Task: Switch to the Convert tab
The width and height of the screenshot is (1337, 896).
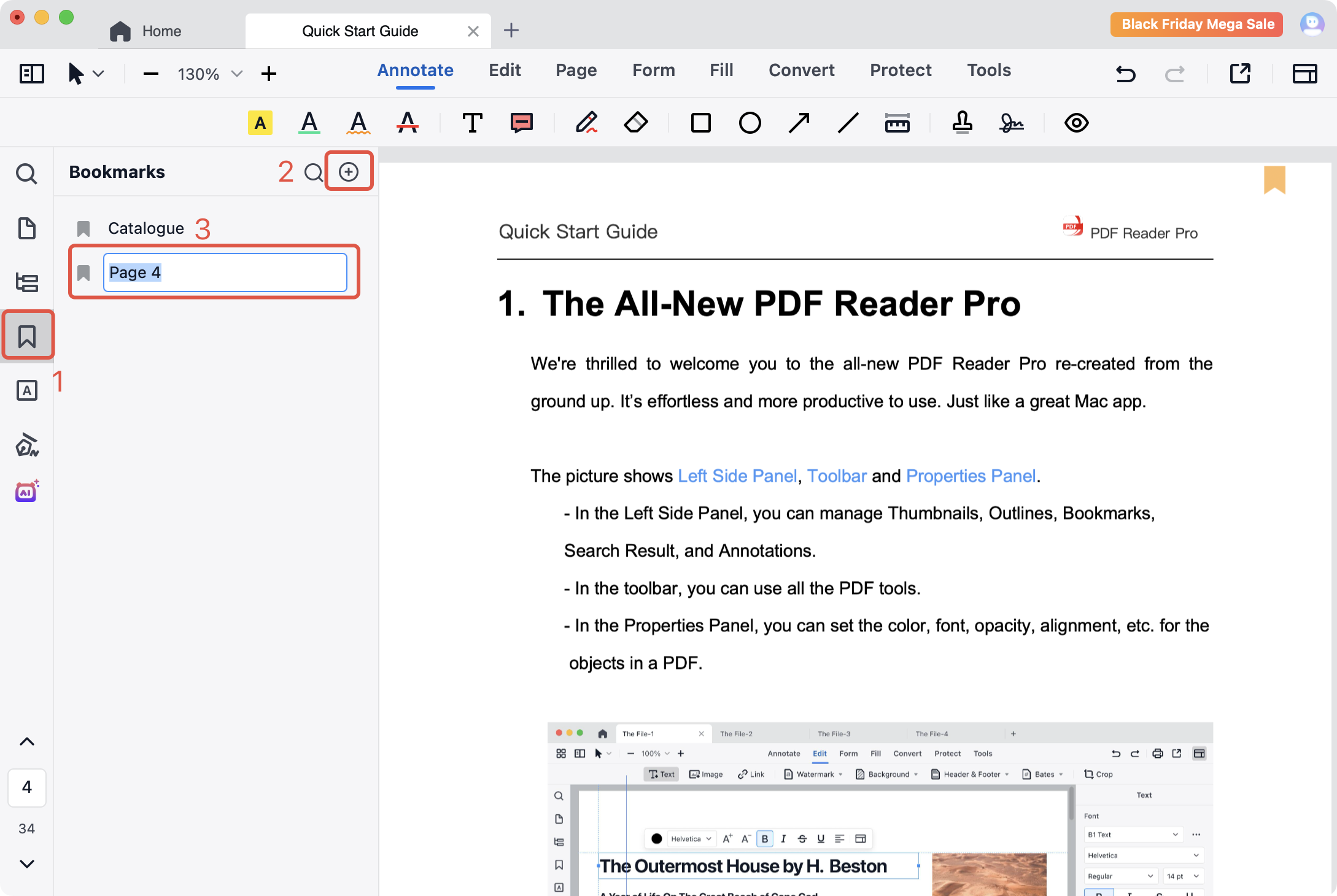Action: 801,70
